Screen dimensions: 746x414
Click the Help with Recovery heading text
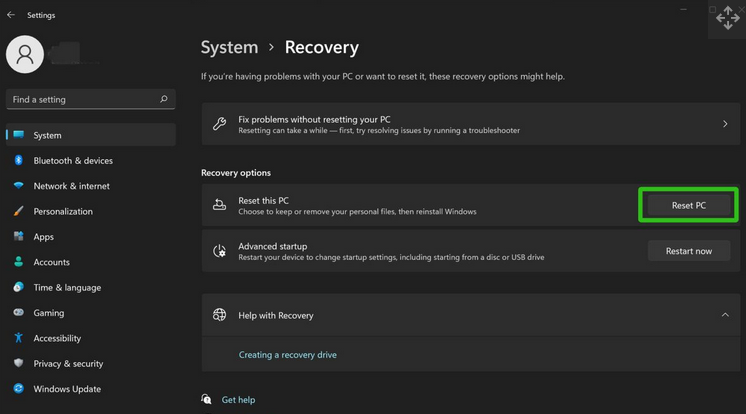pyautogui.click(x=275, y=315)
